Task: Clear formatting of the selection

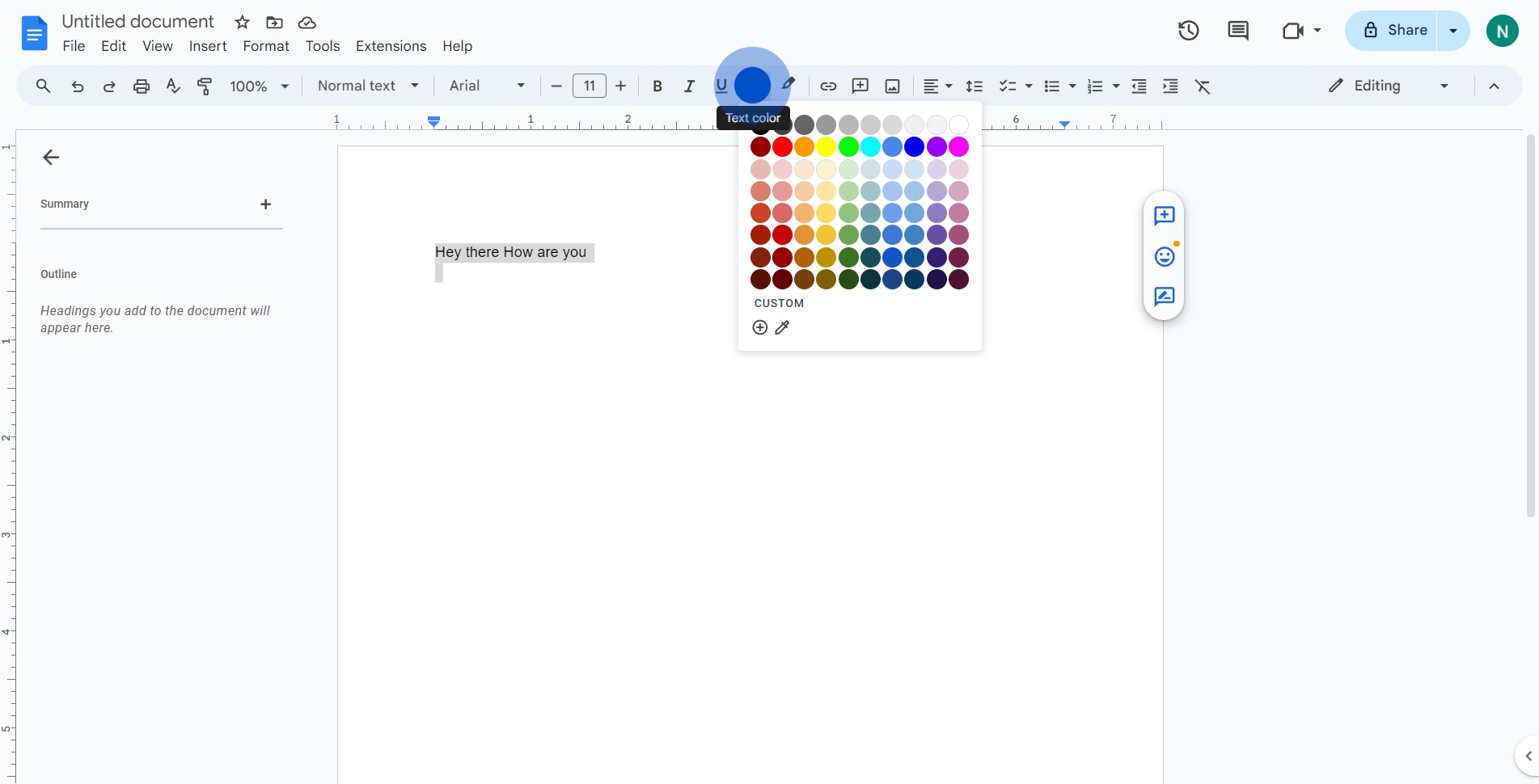Action: click(x=1203, y=86)
